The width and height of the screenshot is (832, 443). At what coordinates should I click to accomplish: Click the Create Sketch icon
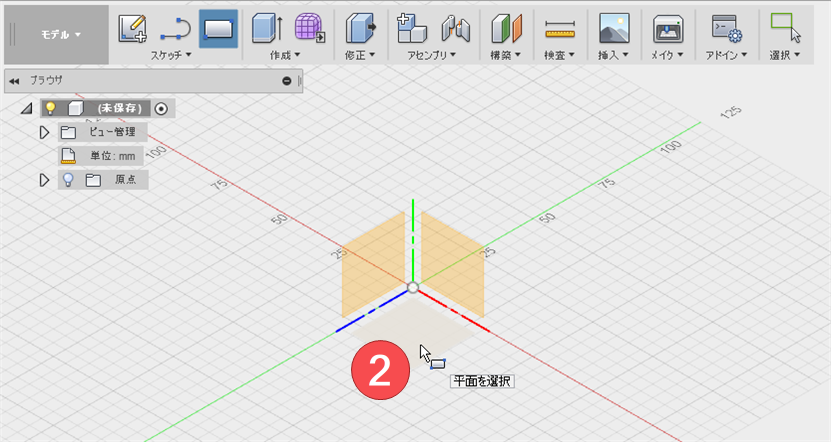click(x=132, y=29)
